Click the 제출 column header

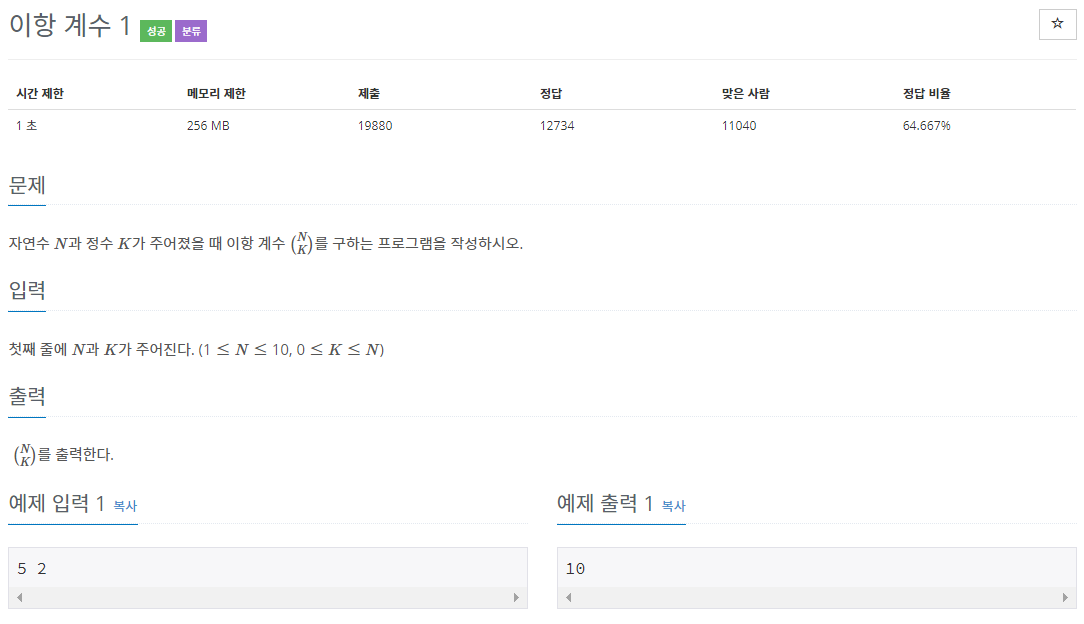pyautogui.click(x=368, y=93)
